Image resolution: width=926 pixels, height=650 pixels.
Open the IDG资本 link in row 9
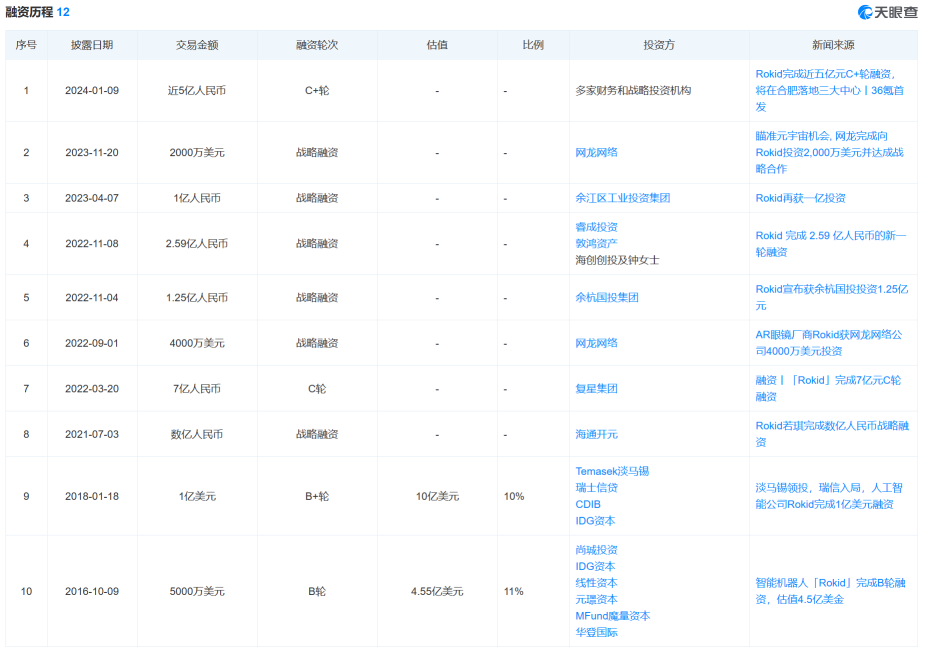tap(595, 521)
